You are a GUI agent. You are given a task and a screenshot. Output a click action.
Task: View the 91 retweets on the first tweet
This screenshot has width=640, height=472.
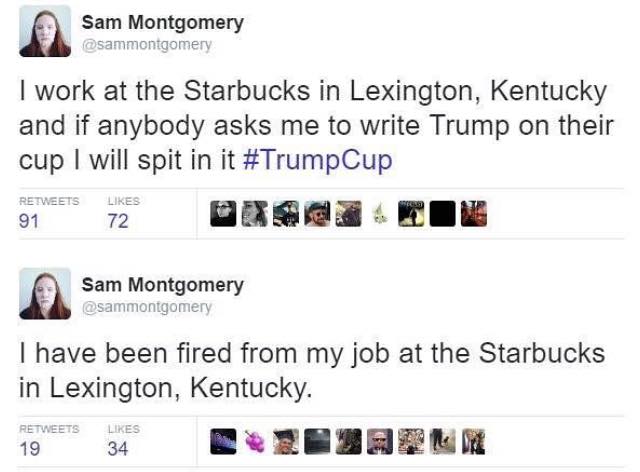point(31,221)
